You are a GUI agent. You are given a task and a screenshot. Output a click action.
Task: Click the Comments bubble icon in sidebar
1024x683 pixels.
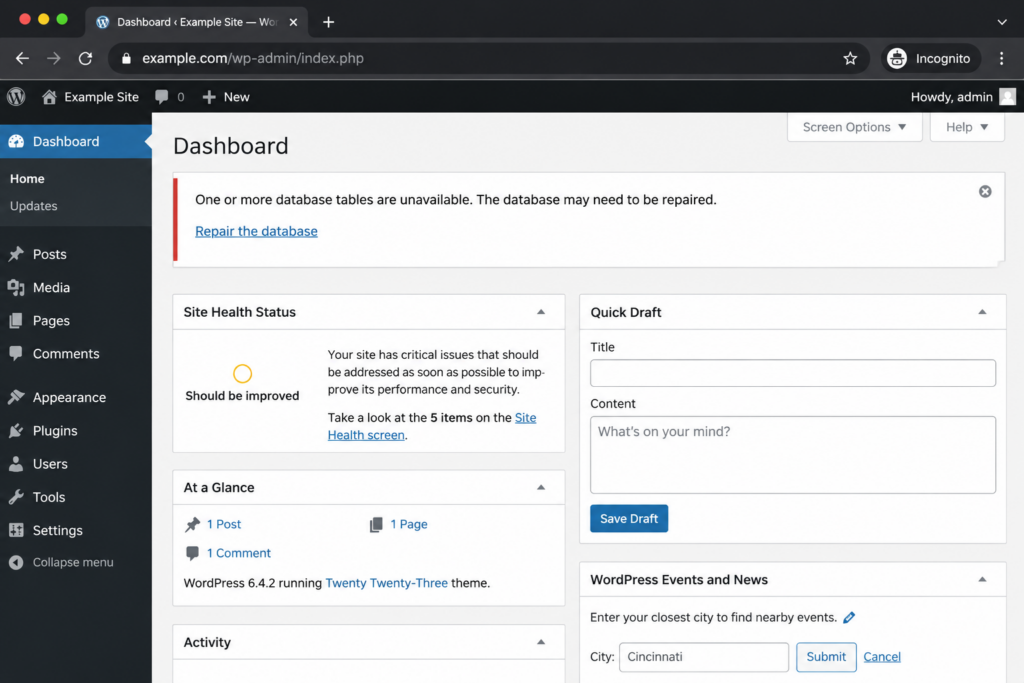(16, 353)
